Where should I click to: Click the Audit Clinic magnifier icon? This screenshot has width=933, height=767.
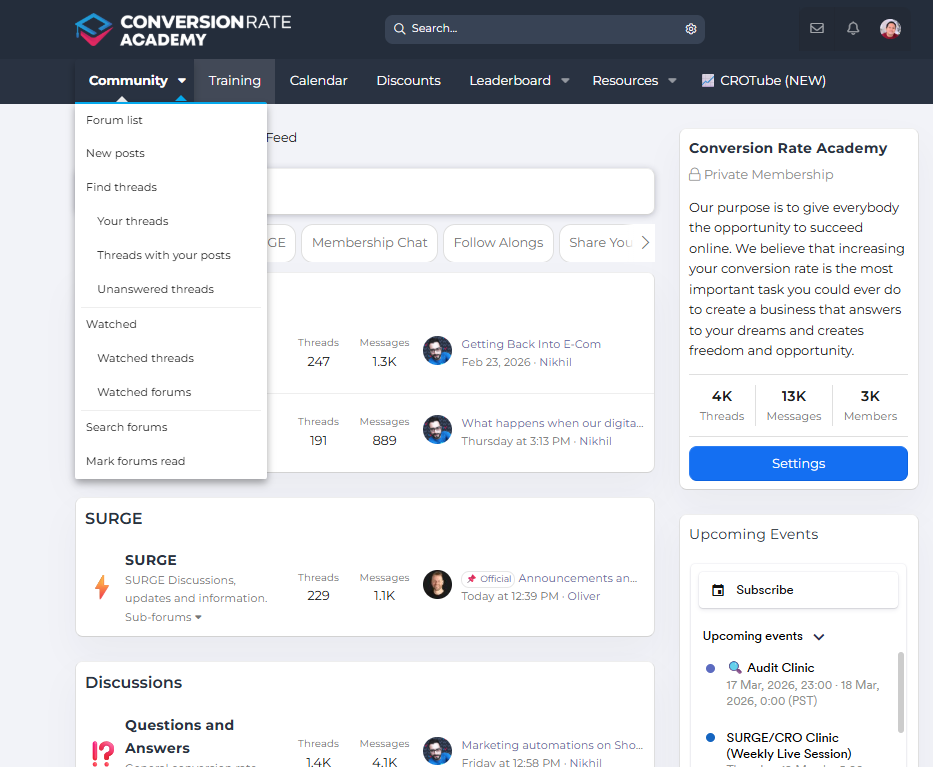pyautogui.click(x=735, y=667)
